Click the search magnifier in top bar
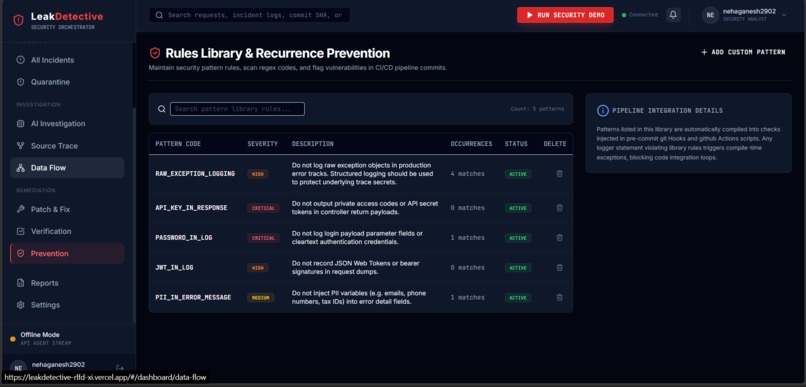Viewport: 806px width, 387px height. tap(159, 15)
